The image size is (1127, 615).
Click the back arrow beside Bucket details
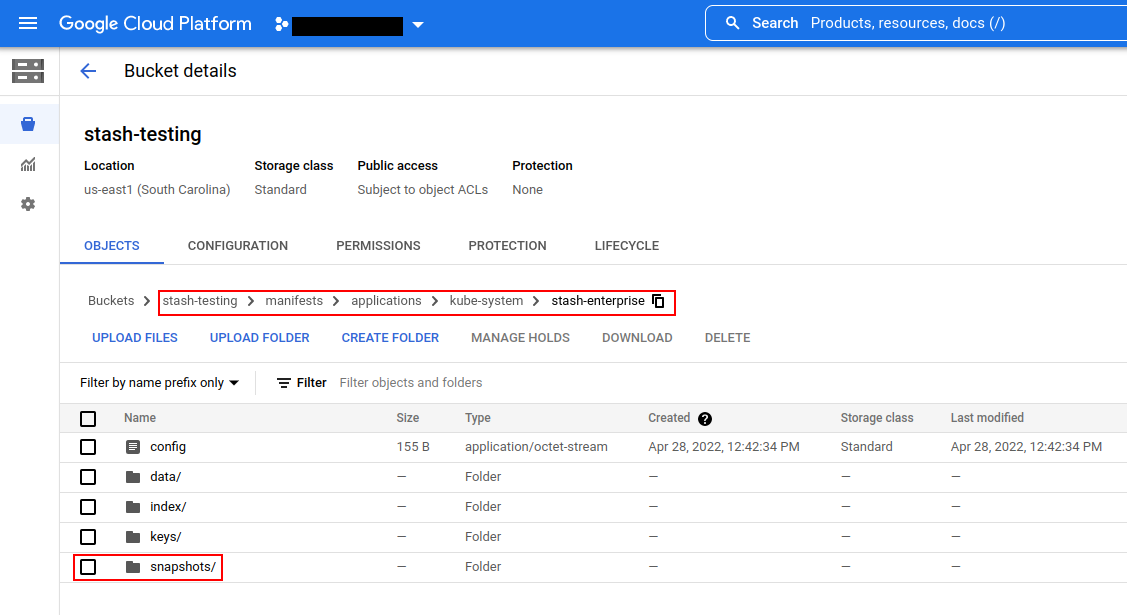pyautogui.click(x=88, y=71)
